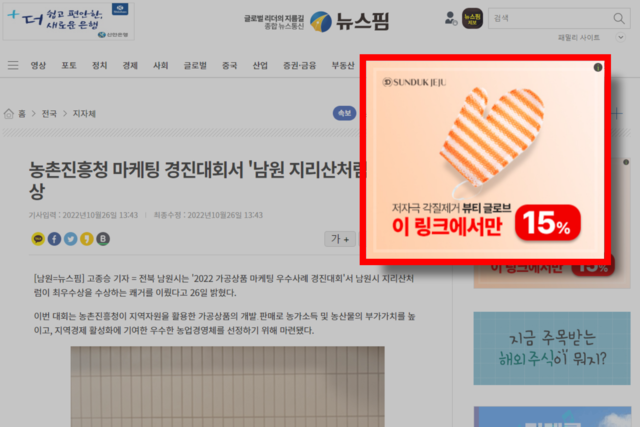This screenshot has width=640, height=427.
Task: Expand the family site dropdown arrow
Action: (620, 37)
